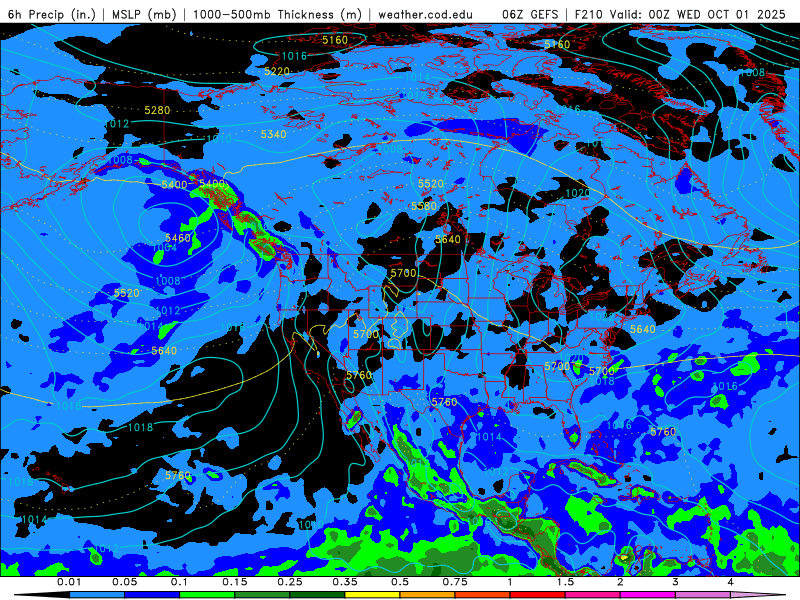The width and height of the screenshot is (800, 600).
Task: Click the '06Z GEFS' model run label
Action: [x=530, y=14]
